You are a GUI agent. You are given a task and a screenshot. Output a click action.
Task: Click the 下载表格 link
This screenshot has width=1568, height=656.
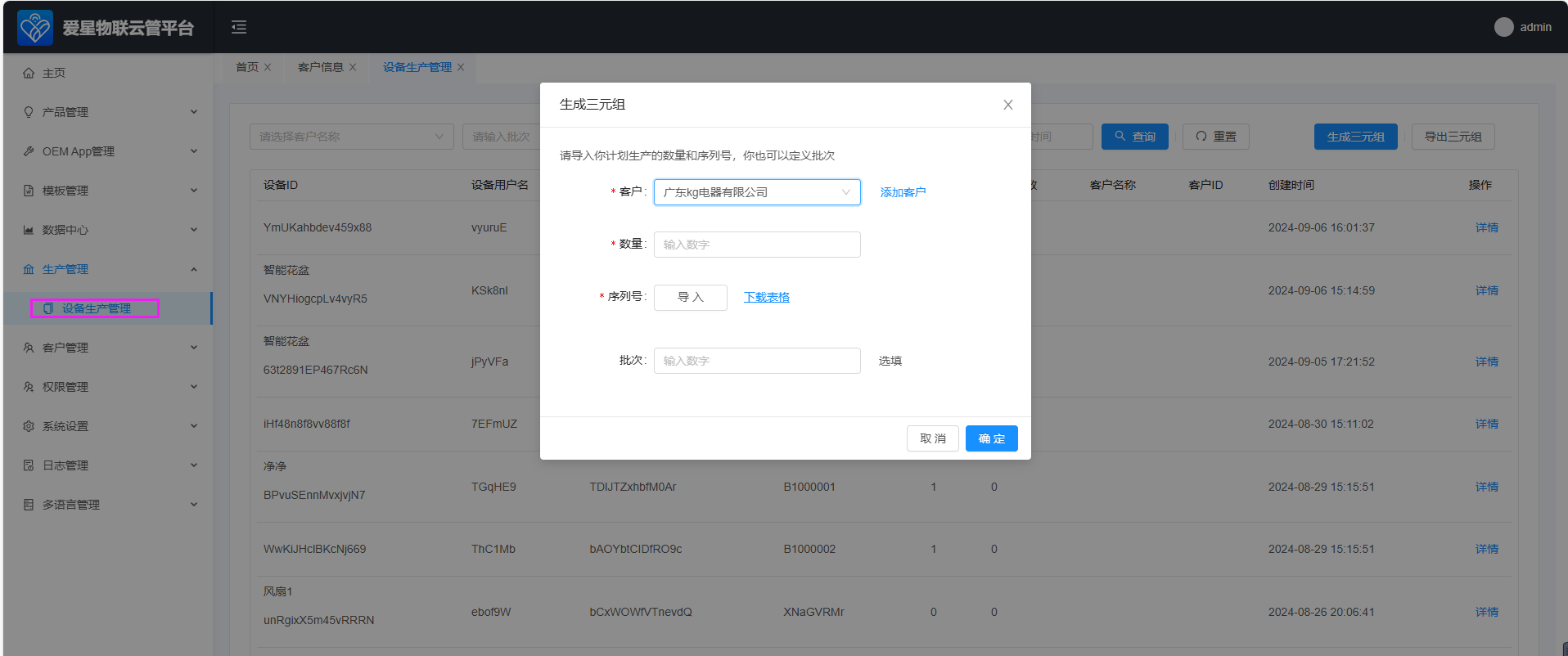[767, 297]
